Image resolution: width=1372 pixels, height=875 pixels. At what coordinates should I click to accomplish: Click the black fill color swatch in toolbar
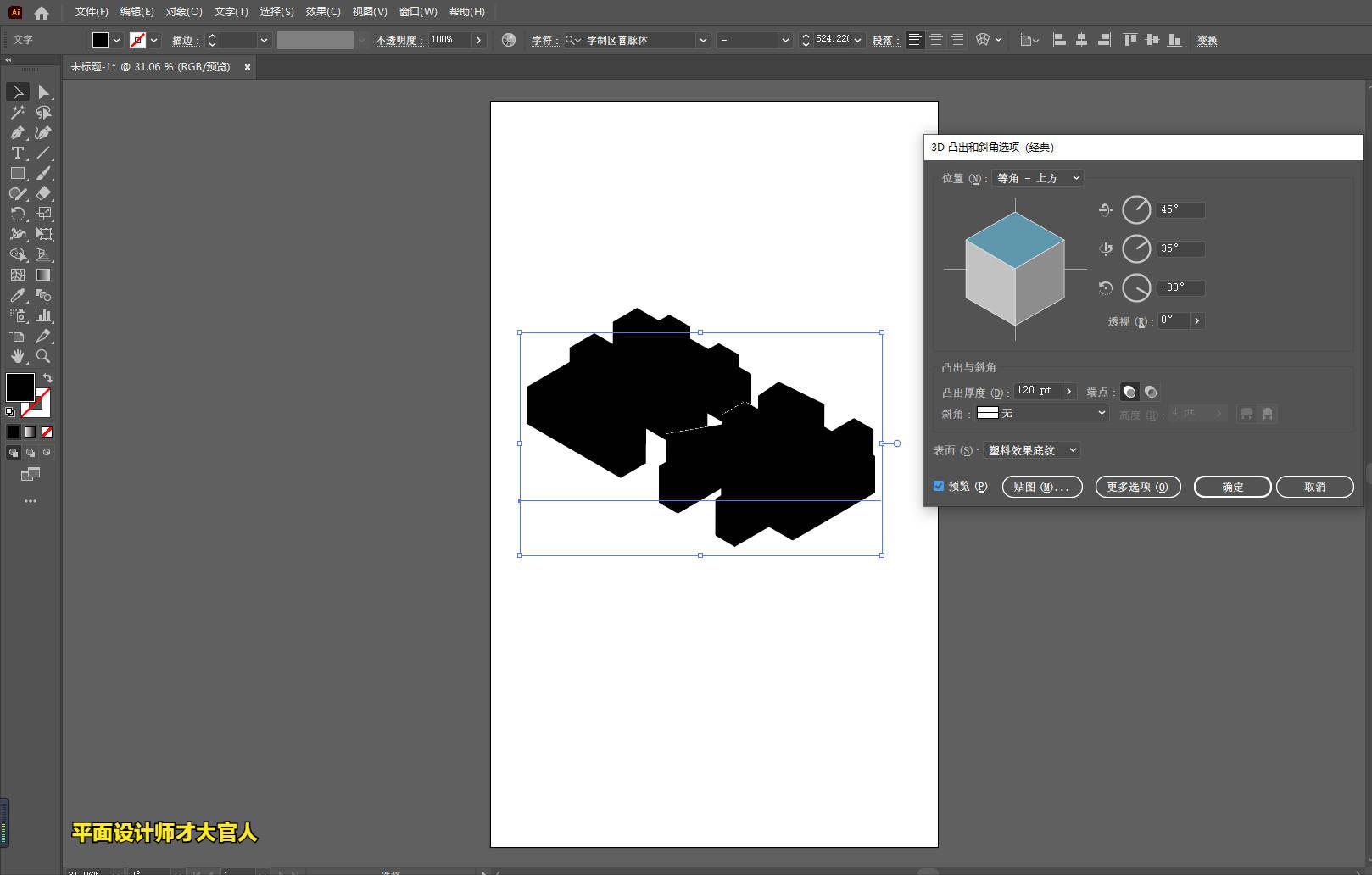20,387
